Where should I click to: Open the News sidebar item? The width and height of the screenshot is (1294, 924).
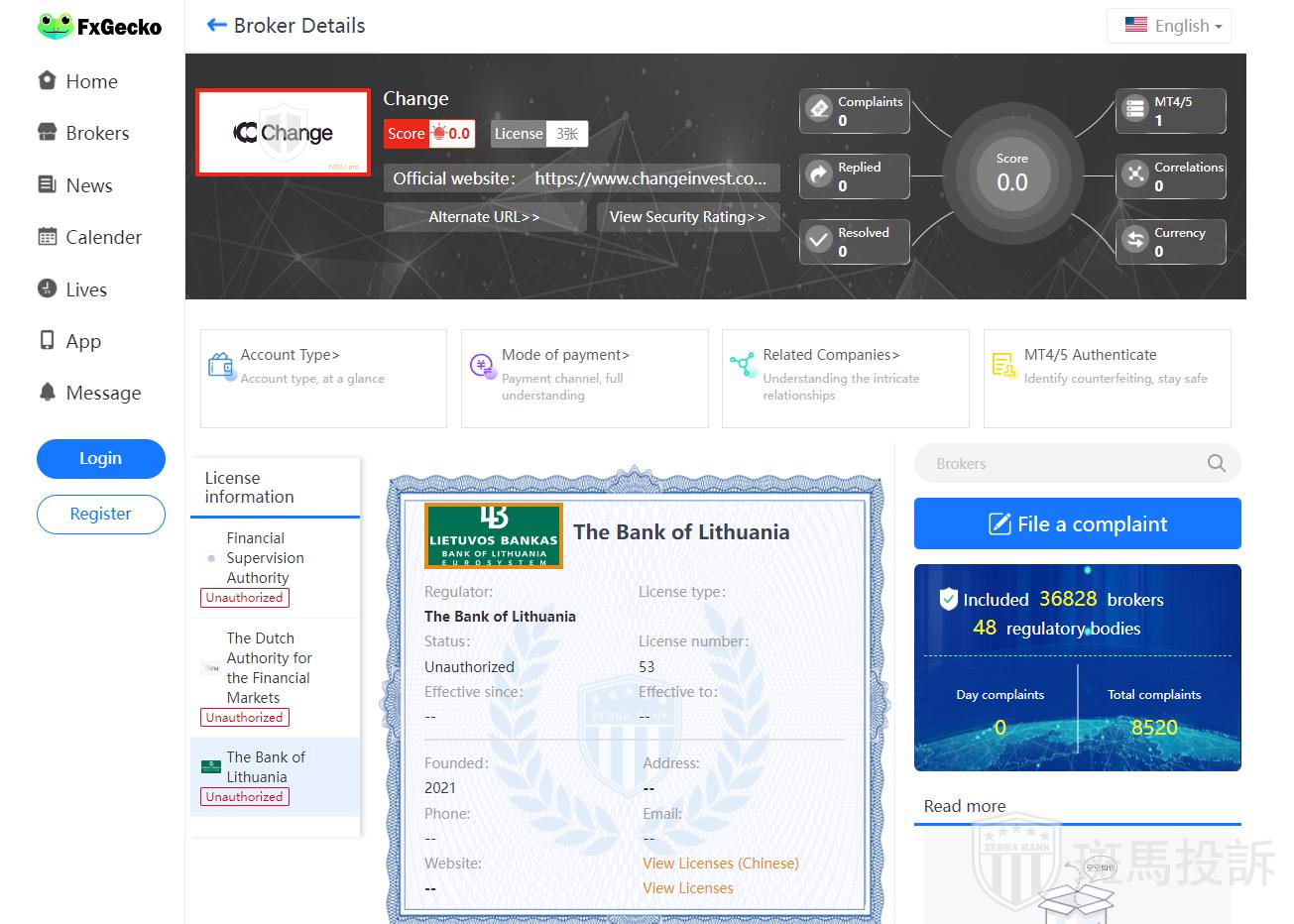tap(88, 185)
